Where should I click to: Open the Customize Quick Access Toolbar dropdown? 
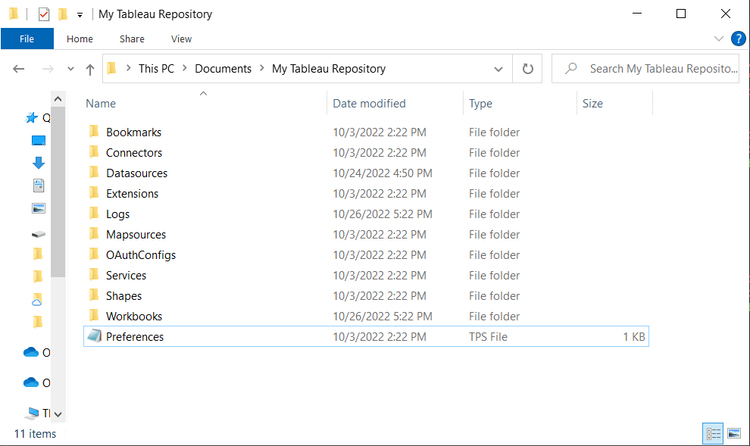click(x=80, y=15)
